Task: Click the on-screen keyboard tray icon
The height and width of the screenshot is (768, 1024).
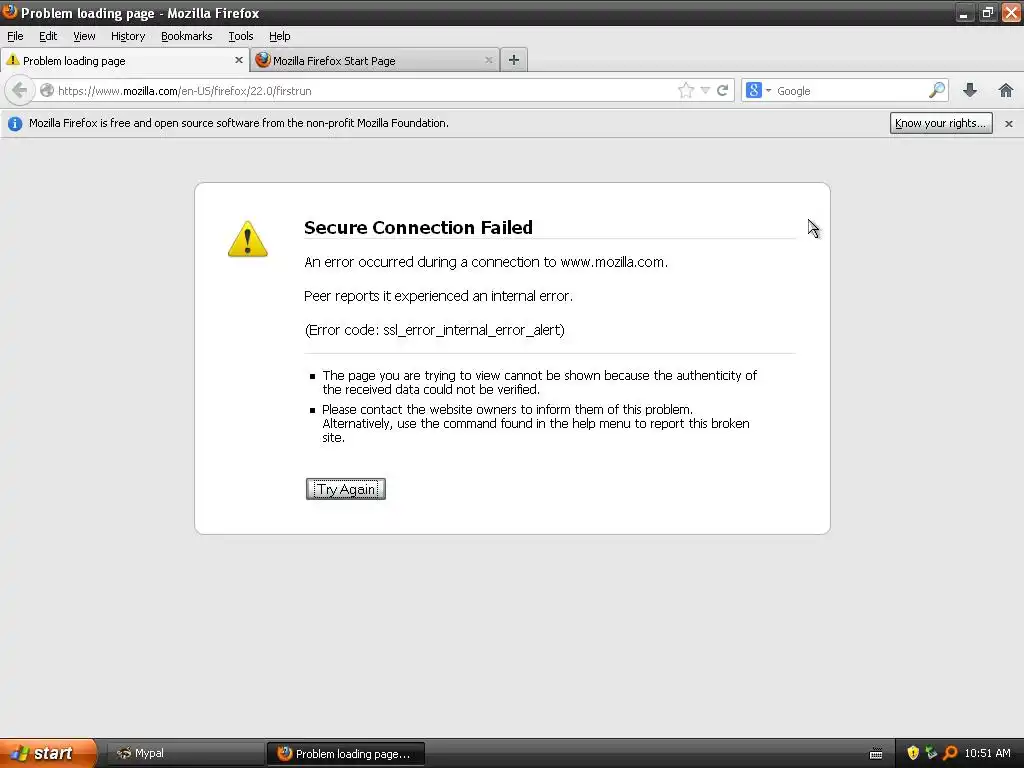Action: click(x=876, y=754)
